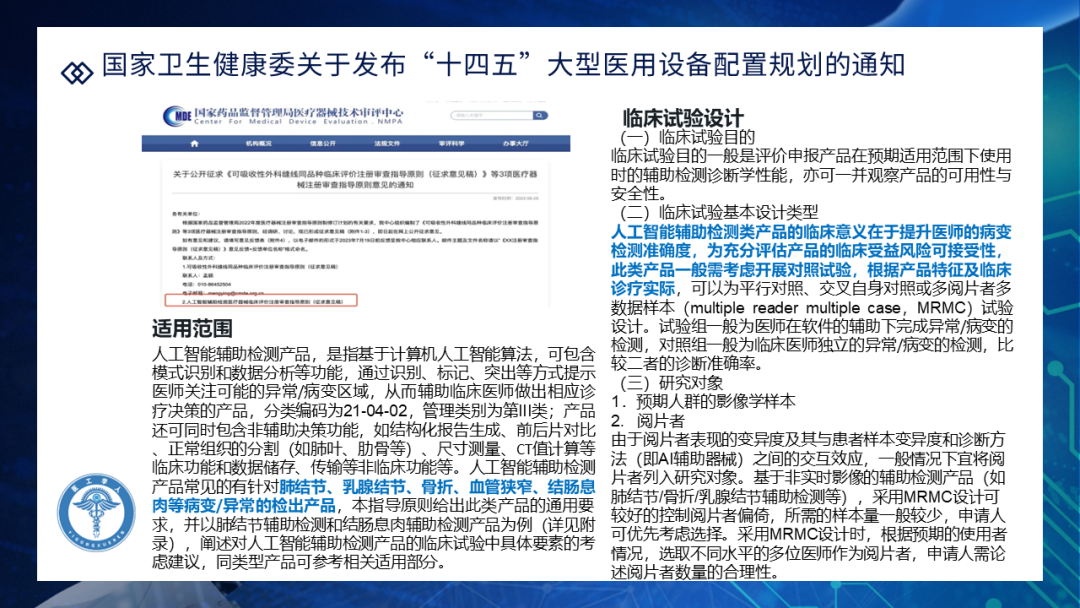Click the 临床试验设计 heading
Viewport: 1080px width, 608px height.
click(683, 118)
